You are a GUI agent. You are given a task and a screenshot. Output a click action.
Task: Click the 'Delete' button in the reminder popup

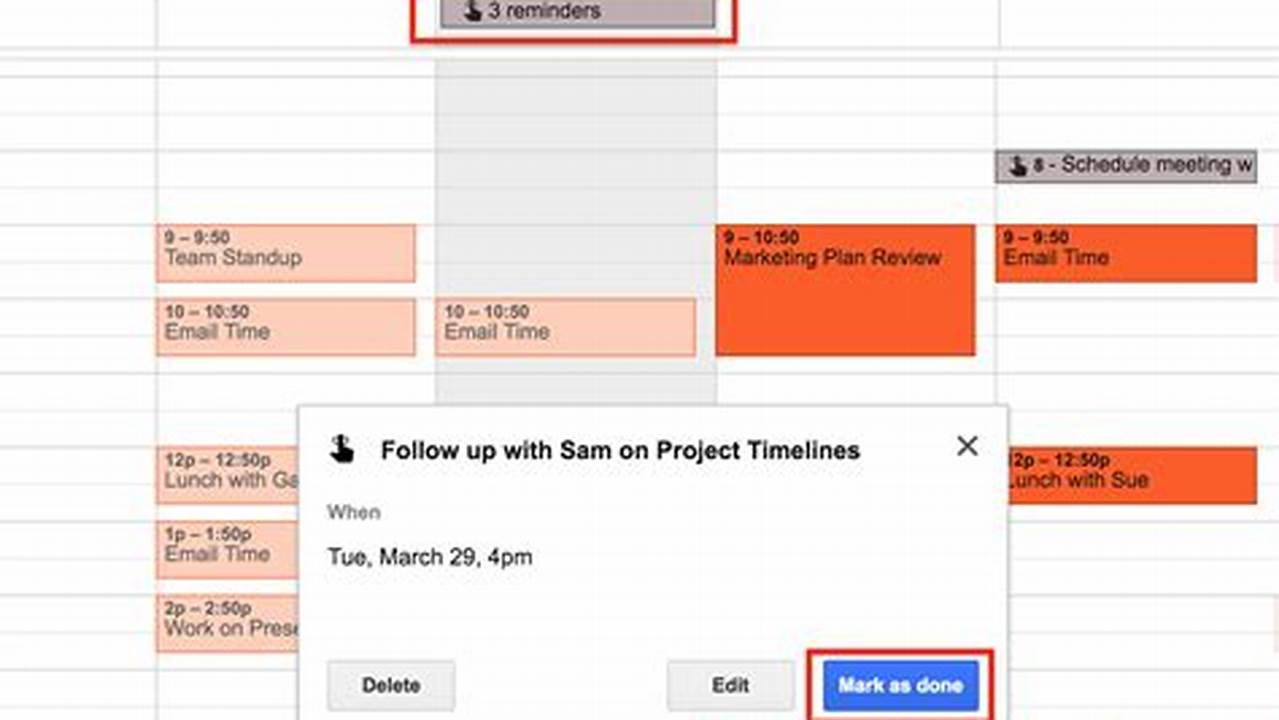tap(391, 685)
